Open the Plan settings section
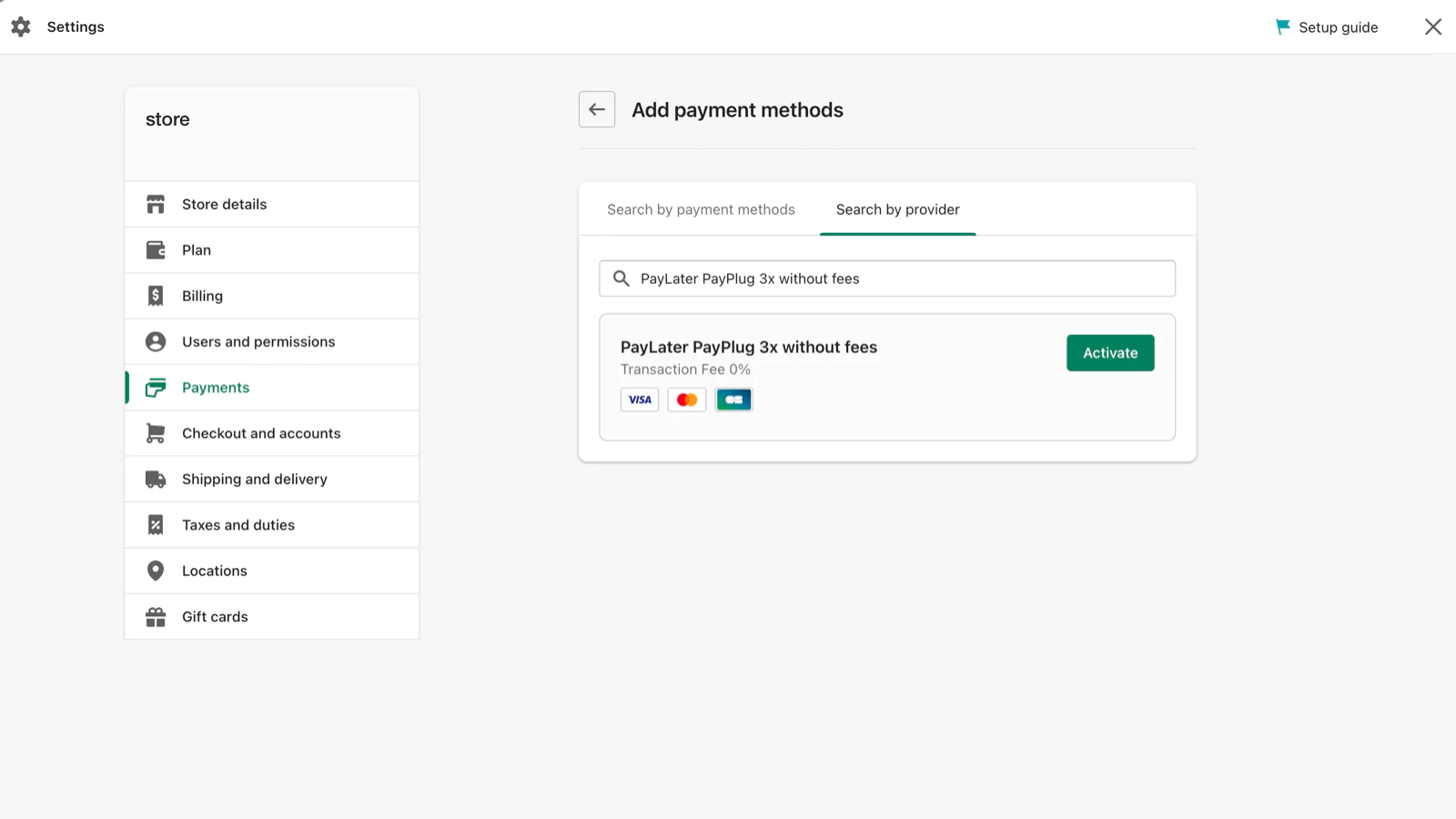Viewport: 1456px width, 819px height. [197, 250]
